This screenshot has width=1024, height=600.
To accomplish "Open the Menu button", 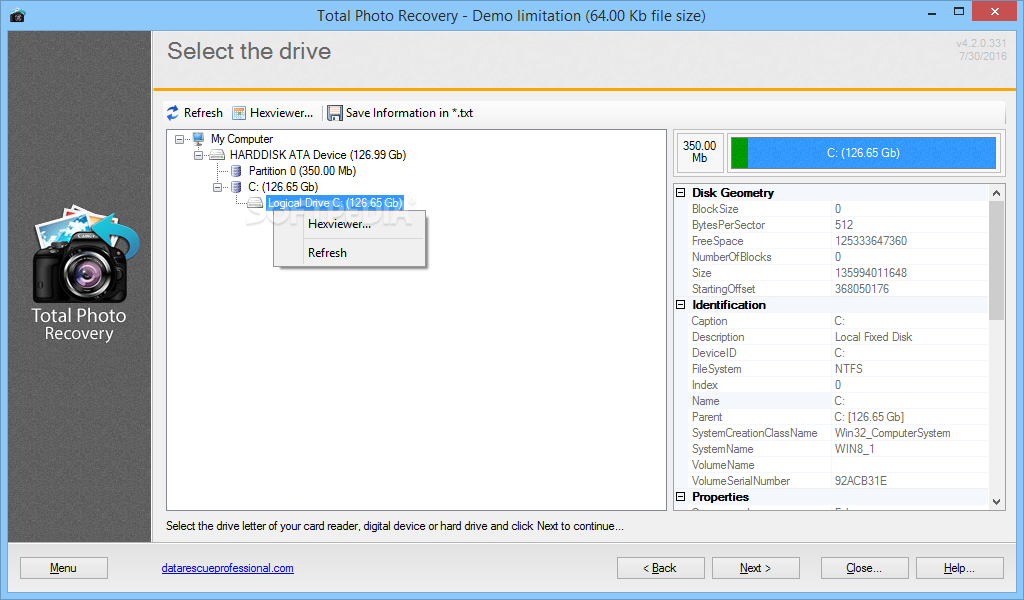I will pyautogui.click(x=64, y=568).
